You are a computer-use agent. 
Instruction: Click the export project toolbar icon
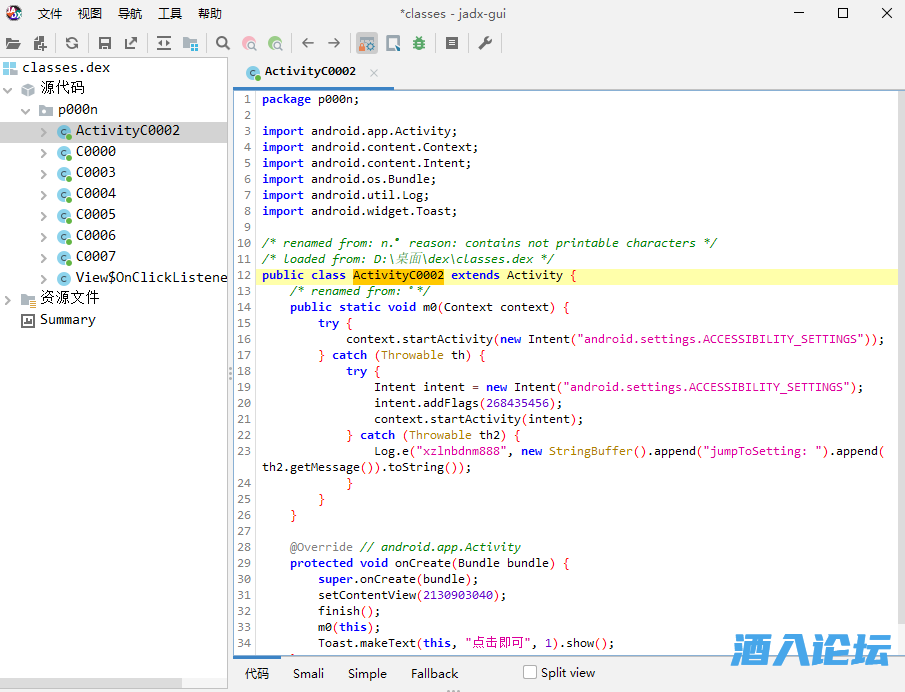pyautogui.click(x=131, y=43)
